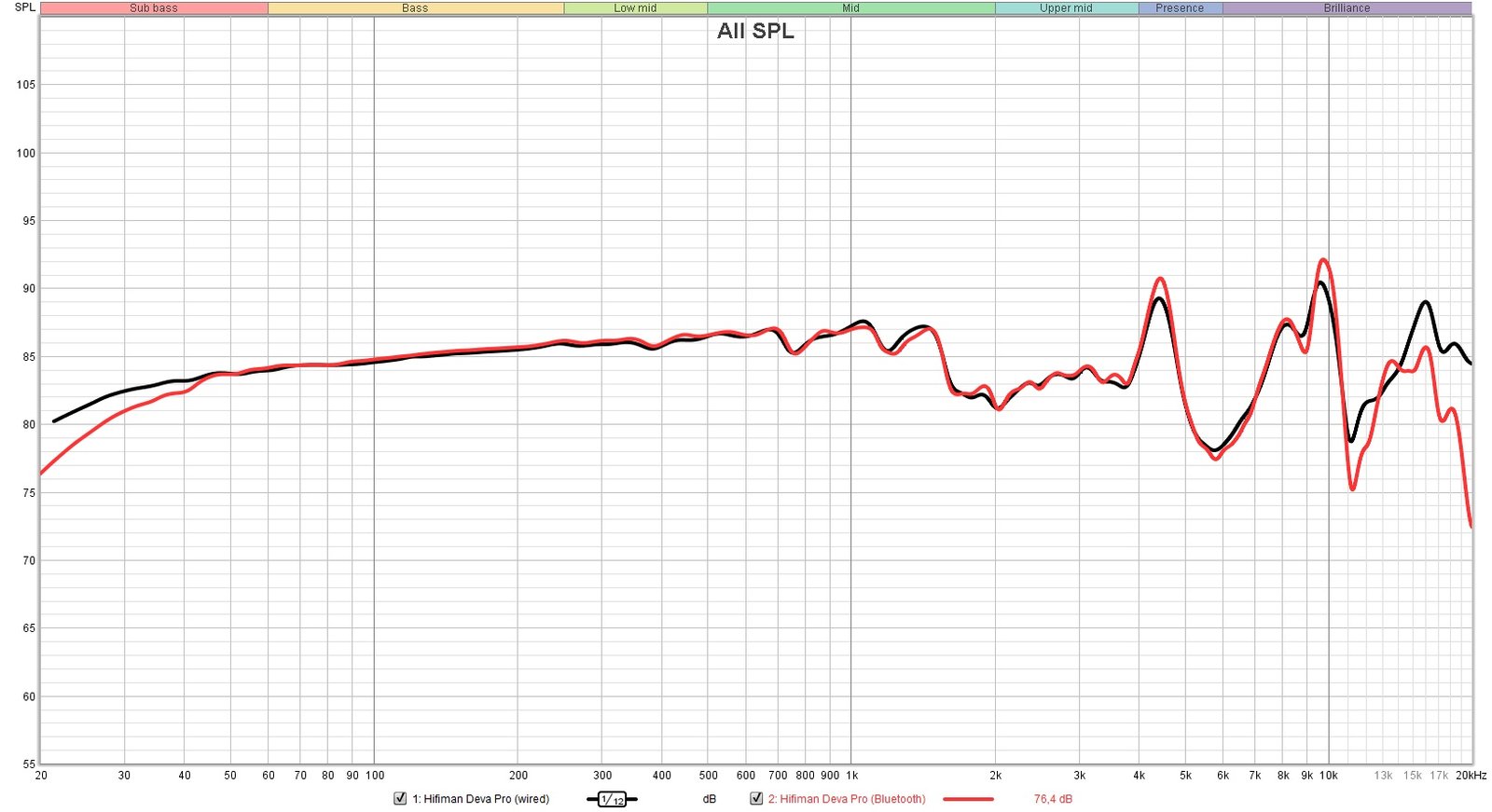
Task: Click the dB unit label in legend
Action: (x=710, y=799)
